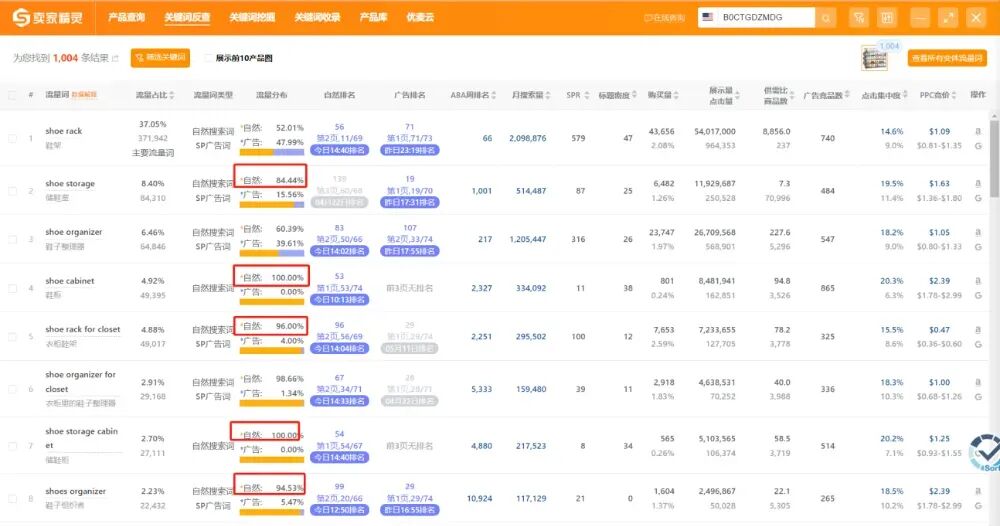The image size is (1000, 526).
Task: Click 今日10:13排名 badge in shoe cabinet row
Action: (339, 300)
